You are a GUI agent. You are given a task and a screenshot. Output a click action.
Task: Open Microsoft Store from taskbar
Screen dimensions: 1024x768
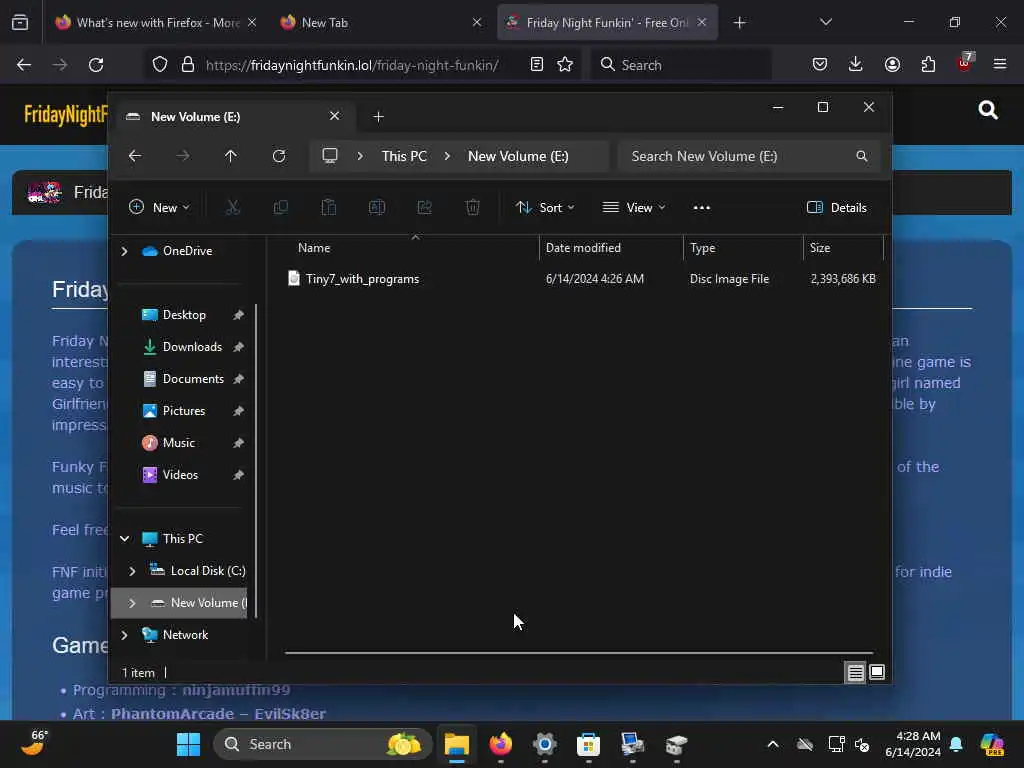588,744
